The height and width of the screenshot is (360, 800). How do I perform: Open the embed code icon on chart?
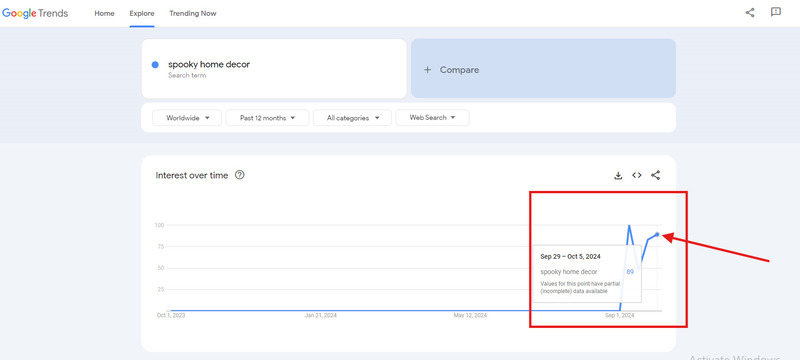(637, 175)
